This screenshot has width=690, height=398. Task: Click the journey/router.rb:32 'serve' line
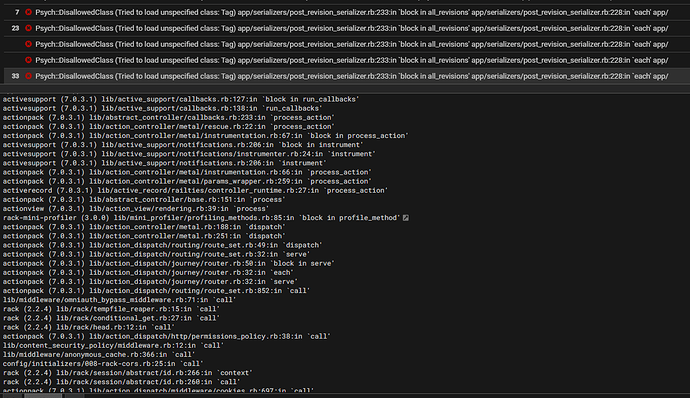tap(150, 282)
